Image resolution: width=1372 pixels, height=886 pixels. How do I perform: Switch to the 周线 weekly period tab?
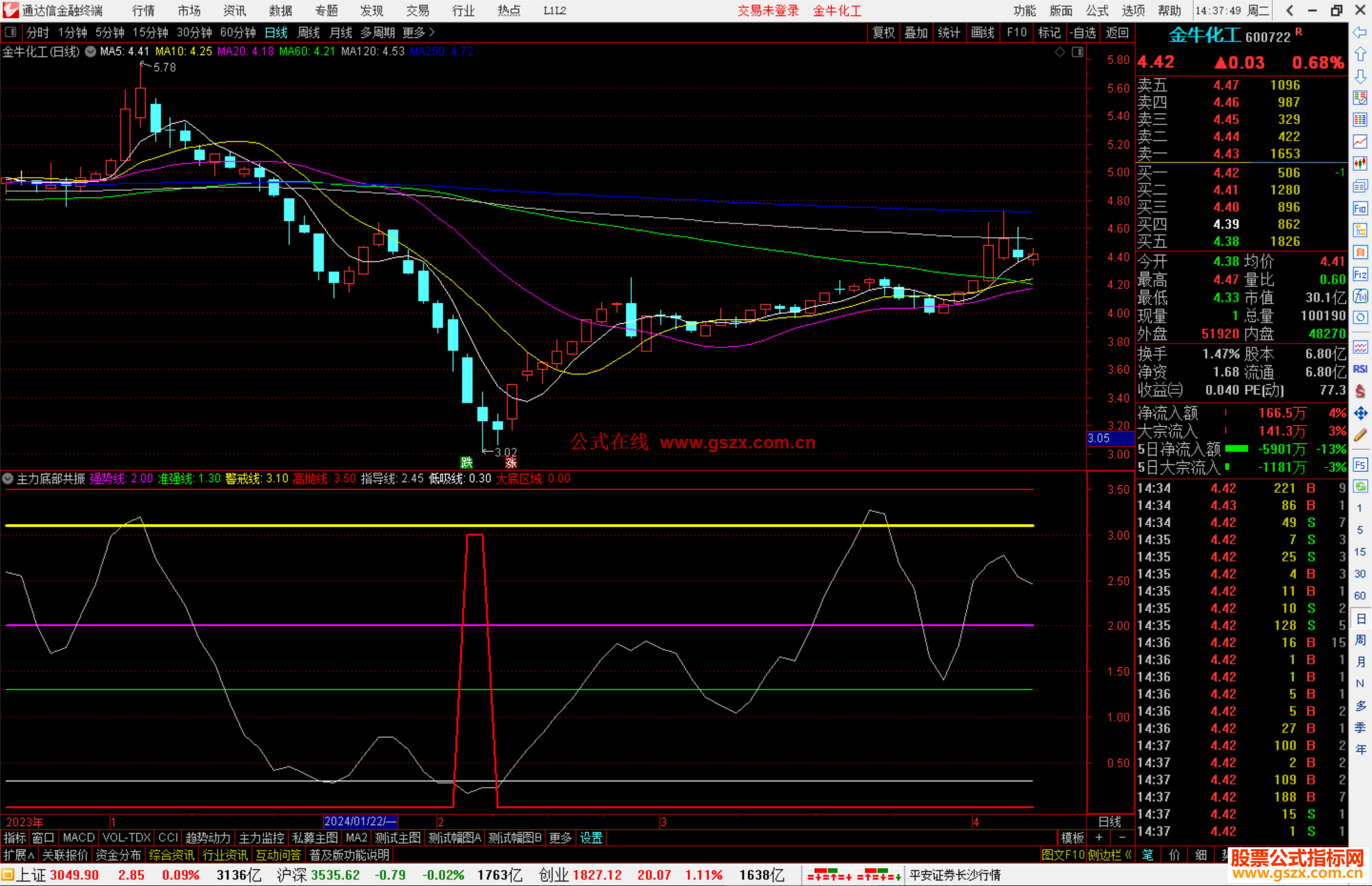pyautogui.click(x=309, y=32)
